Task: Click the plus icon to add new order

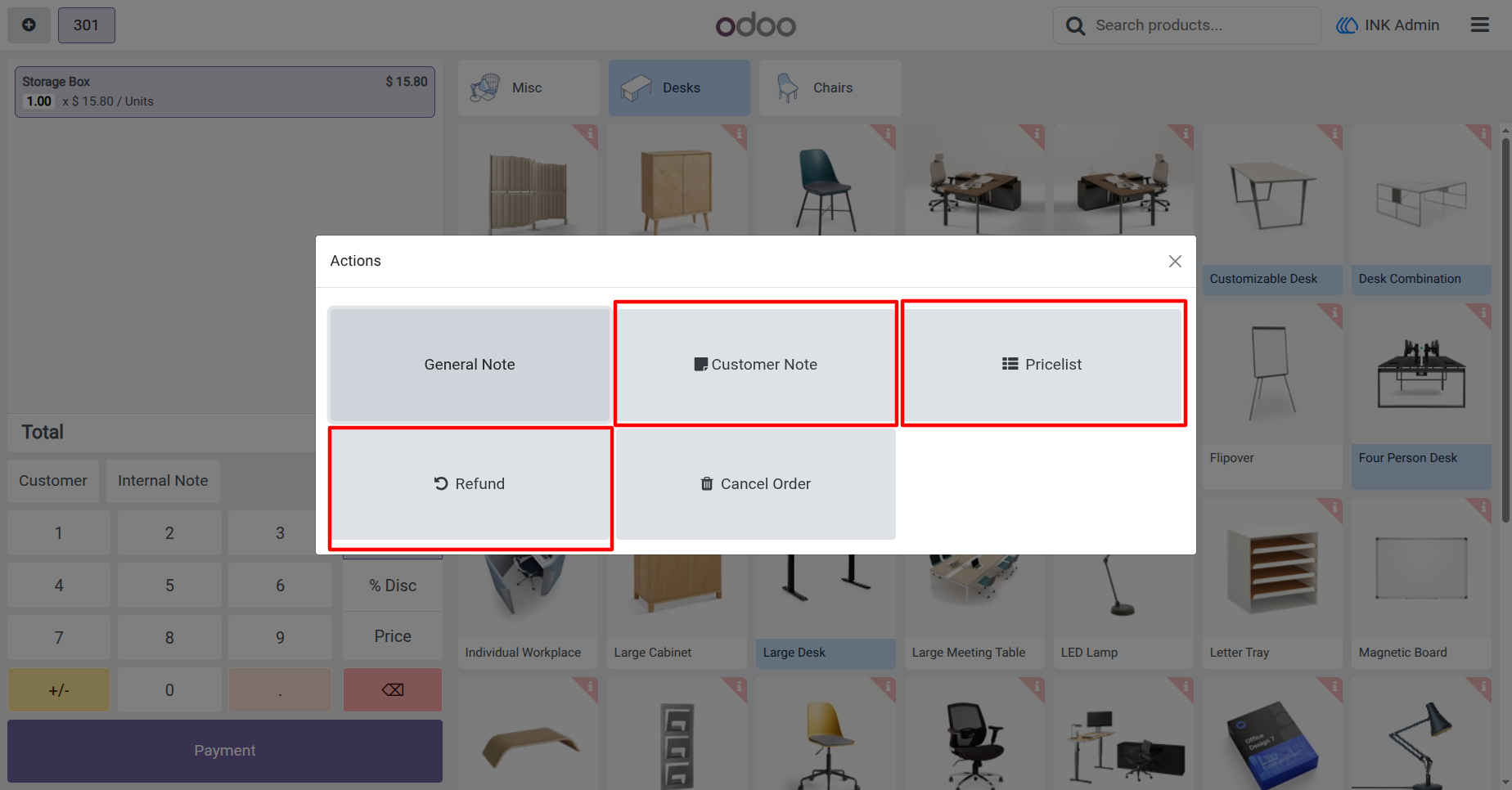Action: [x=29, y=25]
